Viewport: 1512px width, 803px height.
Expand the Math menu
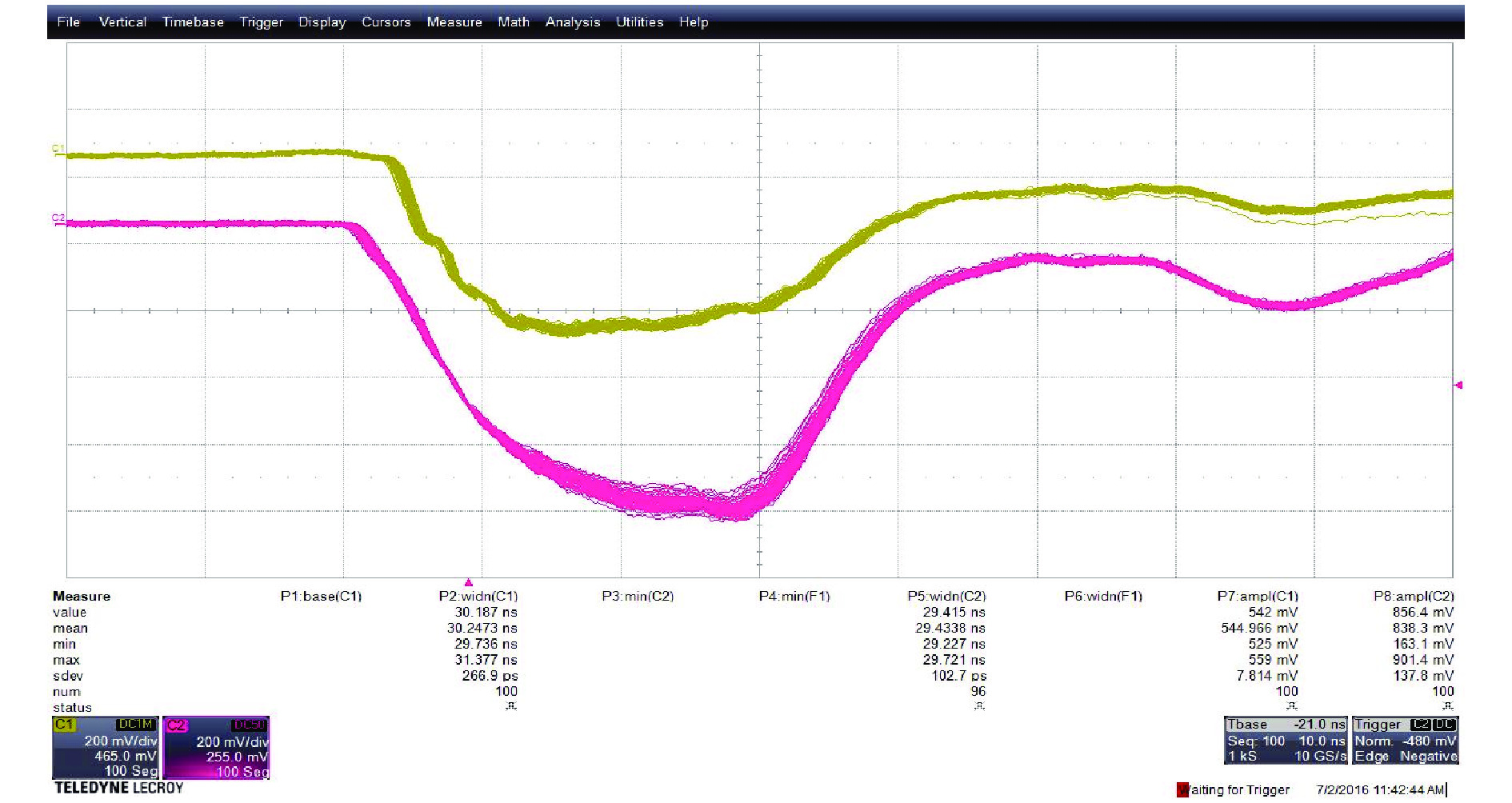[x=513, y=22]
